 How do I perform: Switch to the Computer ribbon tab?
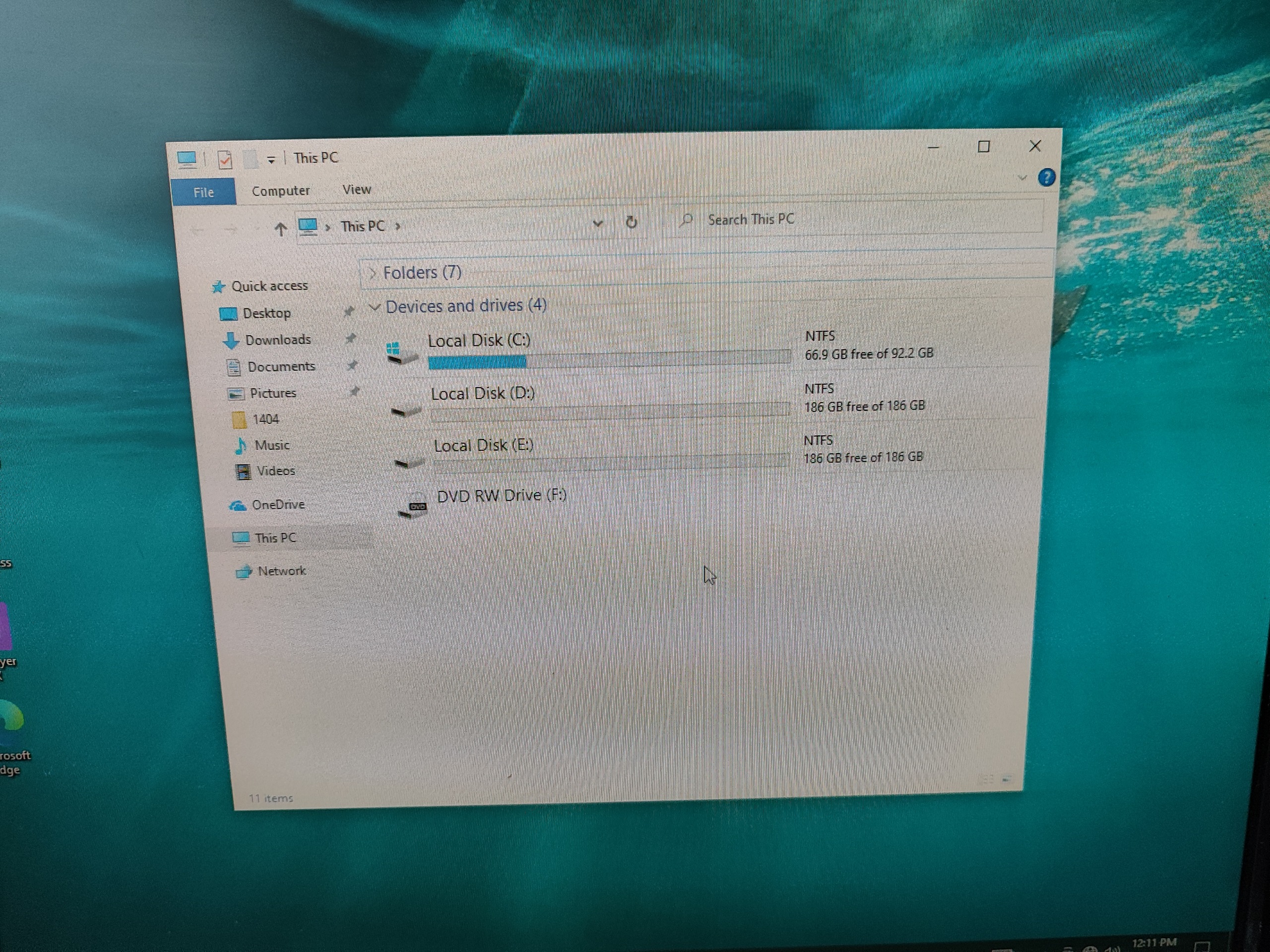[x=280, y=190]
